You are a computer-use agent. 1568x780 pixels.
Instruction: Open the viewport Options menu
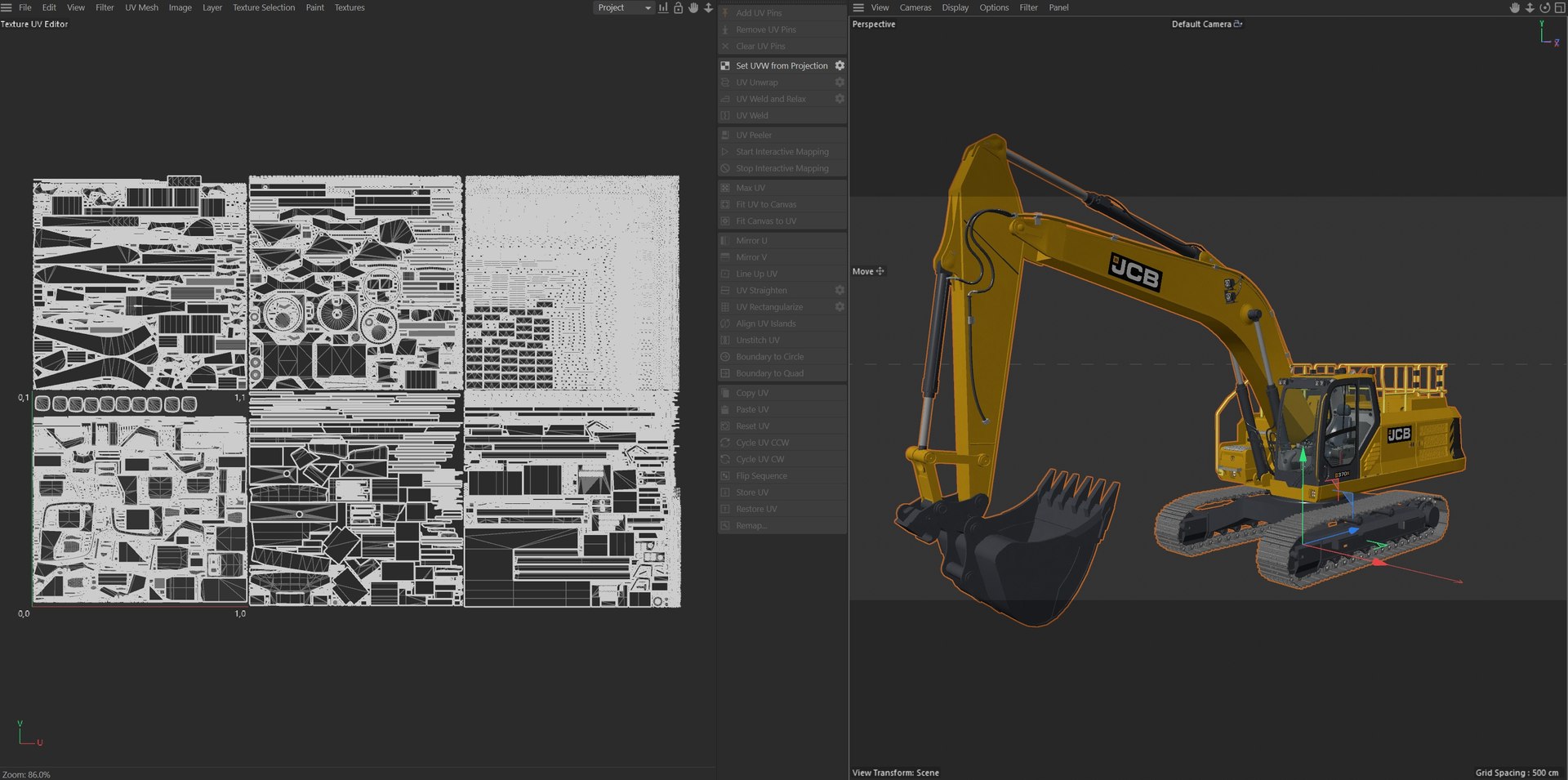tap(994, 7)
